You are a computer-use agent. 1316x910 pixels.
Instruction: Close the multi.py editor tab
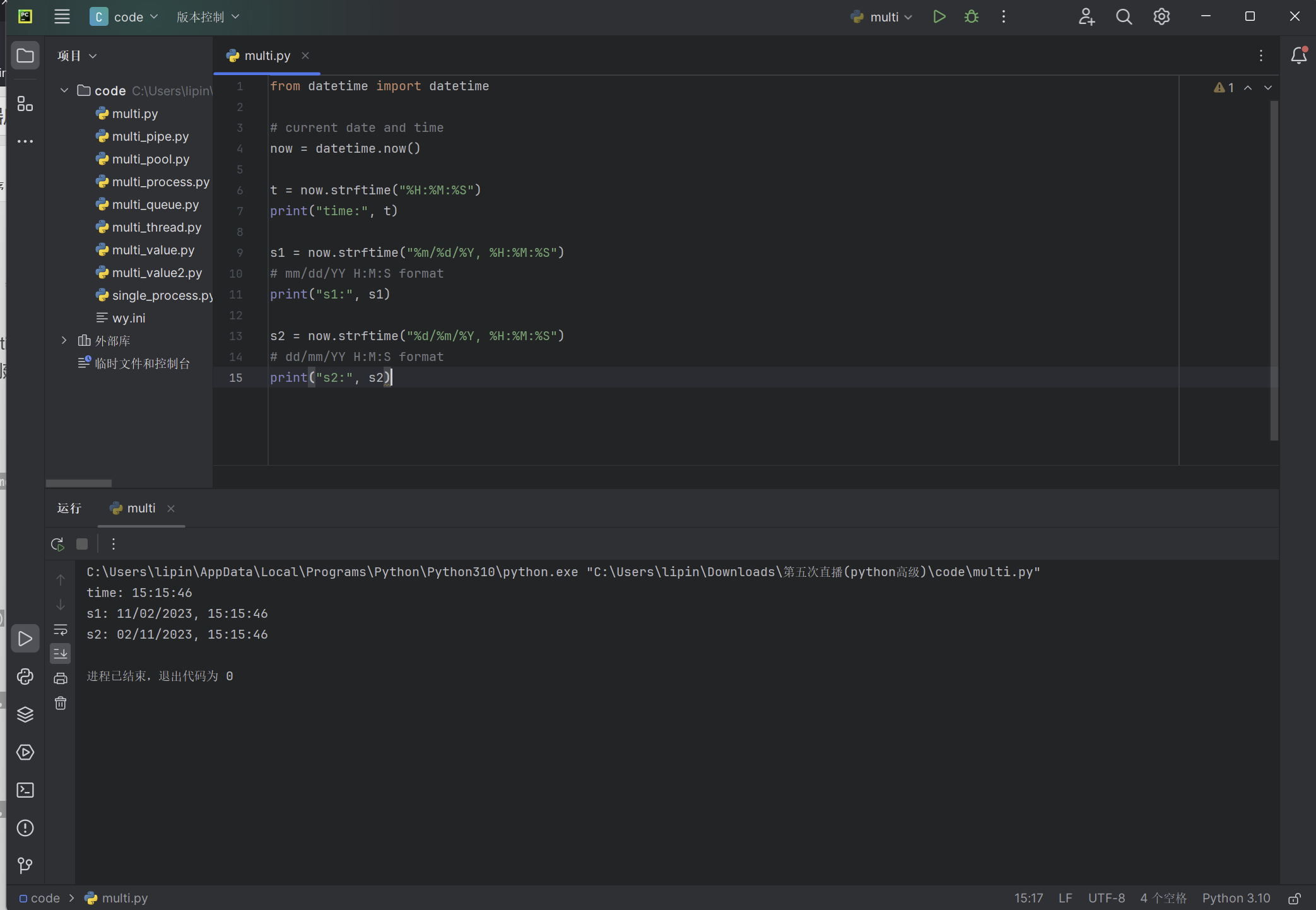pyautogui.click(x=305, y=56)
